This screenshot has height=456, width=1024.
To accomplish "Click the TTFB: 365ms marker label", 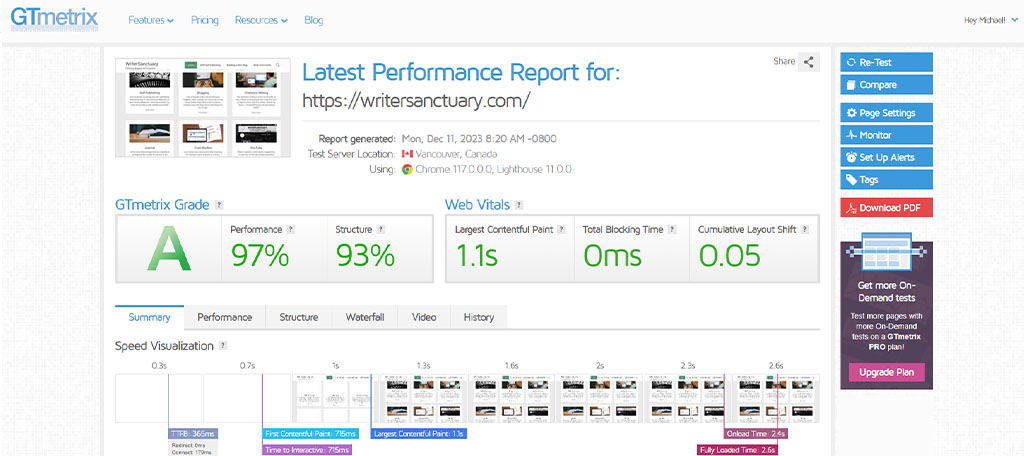I will [x=192, y=434].
